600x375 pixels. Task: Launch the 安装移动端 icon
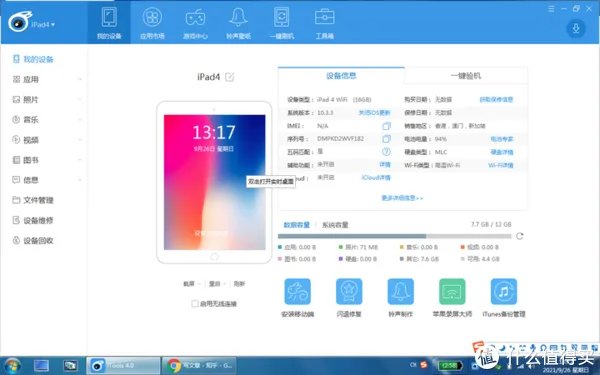tap(297, 292)
